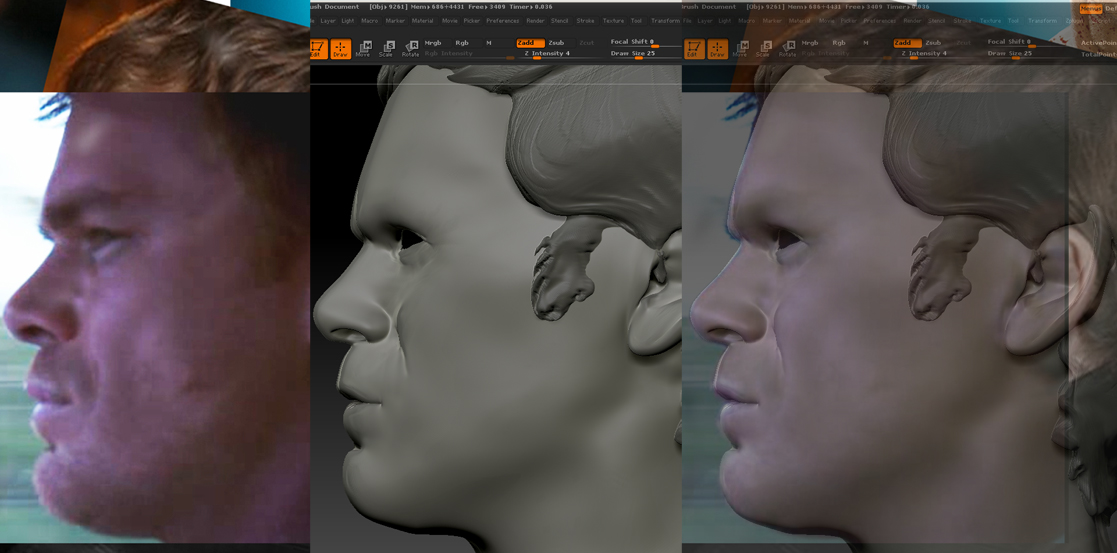Open Stencil menu in middle ZBrush panel
The image size is (1117, 553).
(x=561, y=21)
